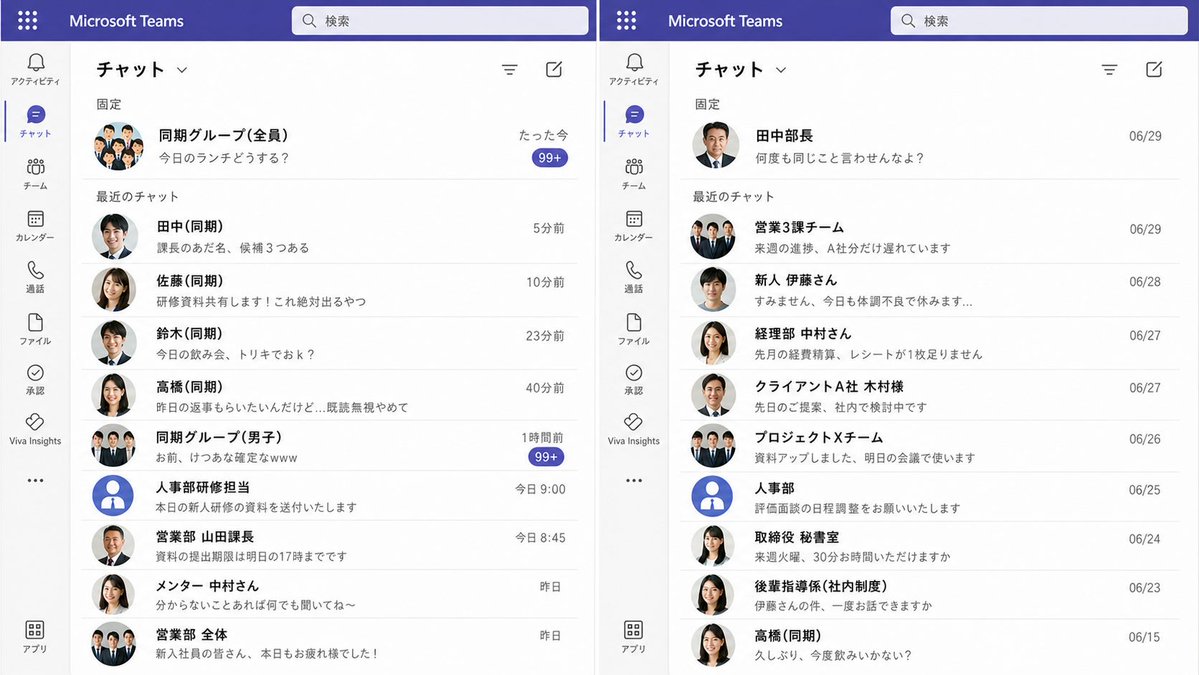Open チーム in left window sidebar
This screenshot has height=675, width=1199.
pyautogui.click(x=35, y=174)
